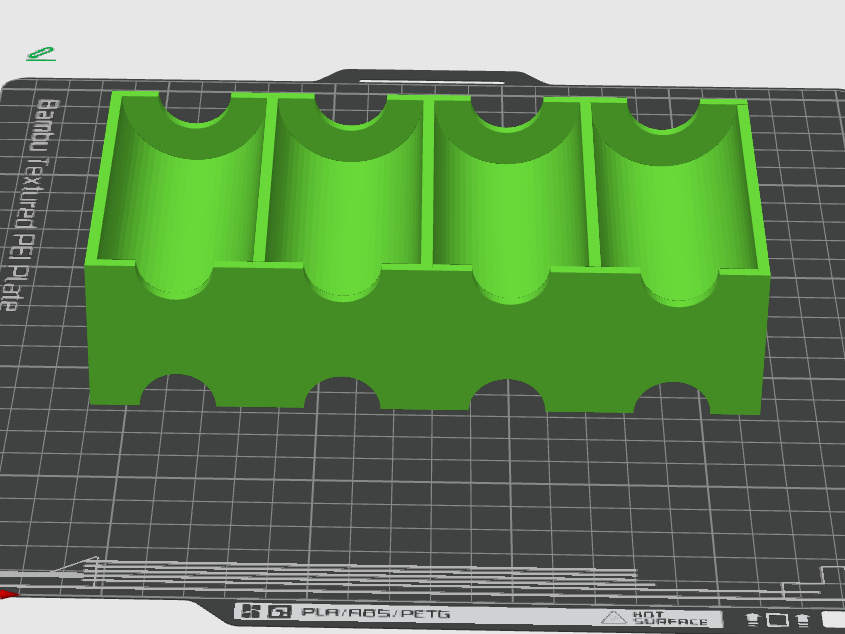Click the square icon beside the PLA/ABS/PETG text
This screenshot has height=634, width=845.
tap(280, 612)
